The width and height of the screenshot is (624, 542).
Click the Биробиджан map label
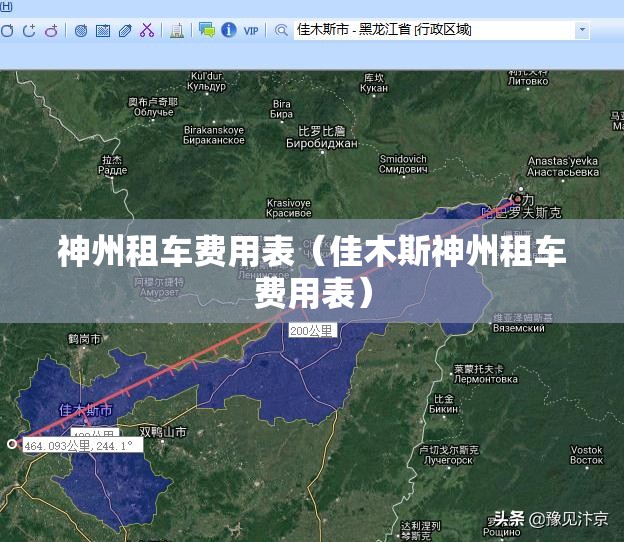click(322, 143)
